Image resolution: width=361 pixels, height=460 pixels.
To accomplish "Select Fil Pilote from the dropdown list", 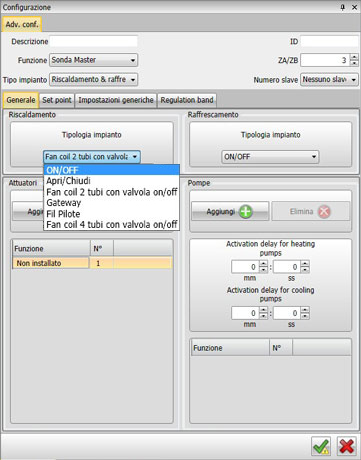I will (x=112, y=214).
